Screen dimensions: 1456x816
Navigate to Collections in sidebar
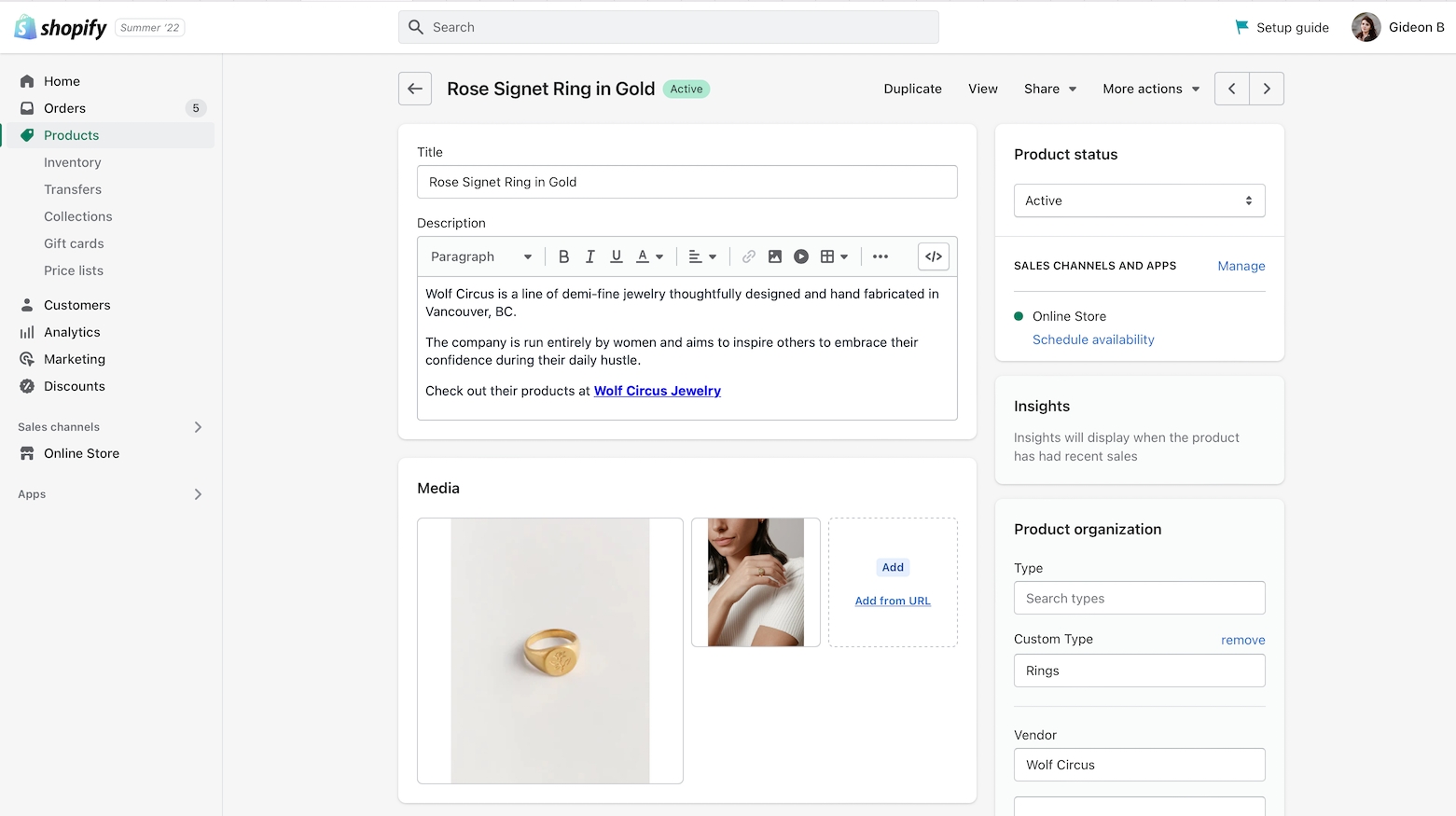tap(77, 216)
